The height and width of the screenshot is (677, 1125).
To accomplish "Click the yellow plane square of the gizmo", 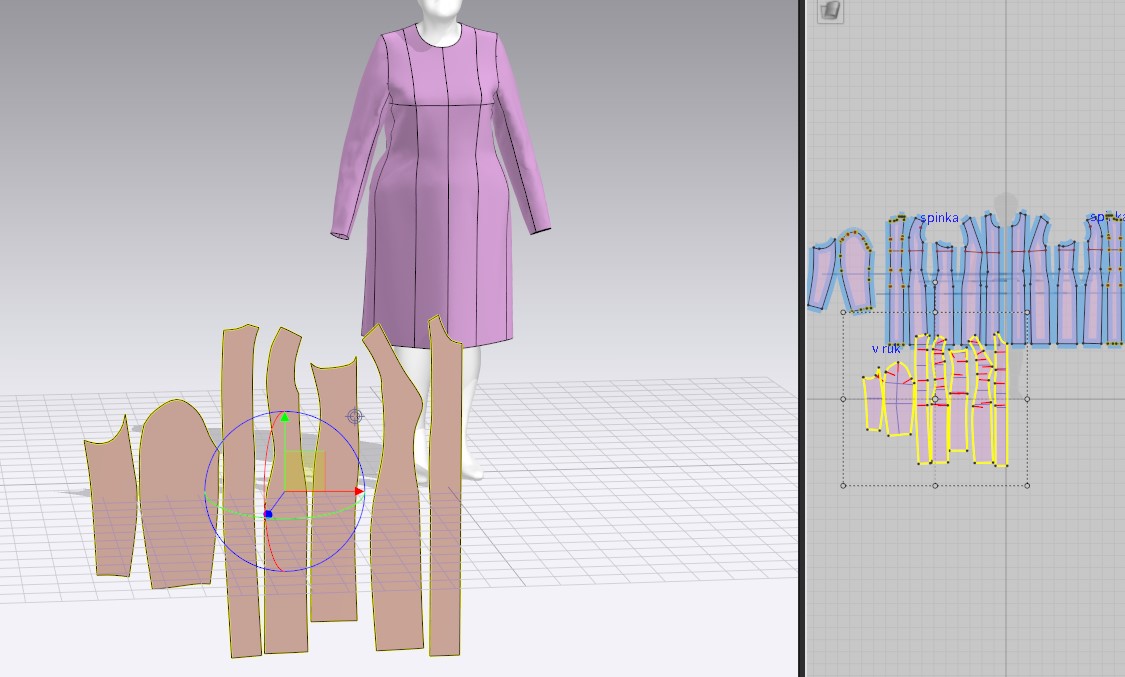I will (x=305, y=471).
